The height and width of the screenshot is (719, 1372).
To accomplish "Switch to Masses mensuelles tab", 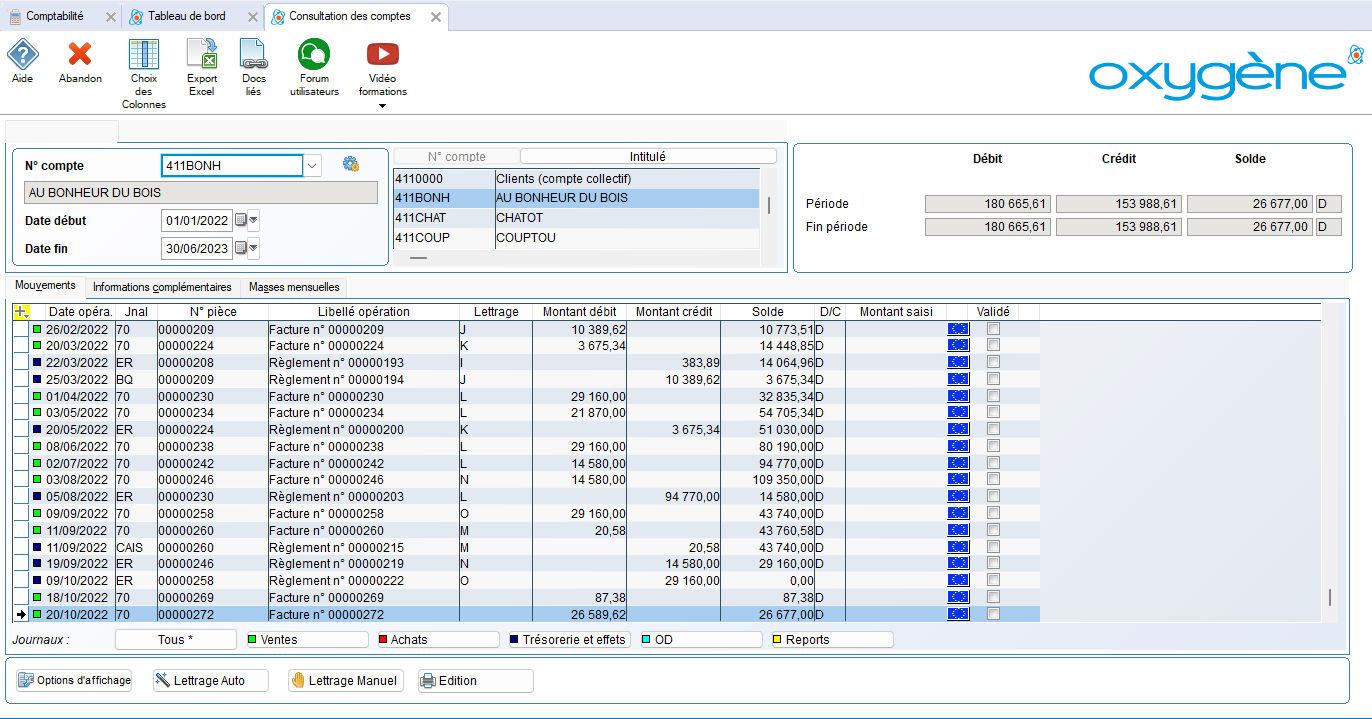I will (295, 287).
